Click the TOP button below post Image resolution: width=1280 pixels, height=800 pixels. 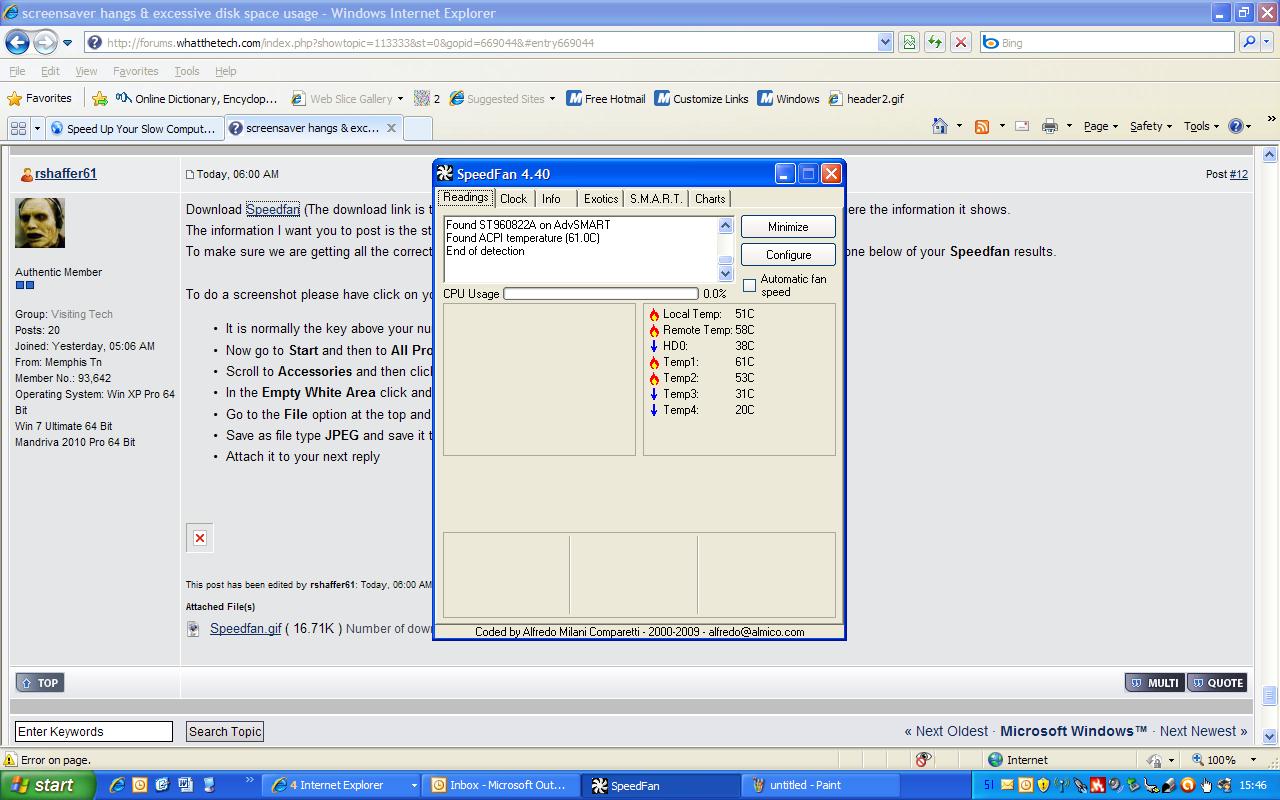(x=39, y=683)
